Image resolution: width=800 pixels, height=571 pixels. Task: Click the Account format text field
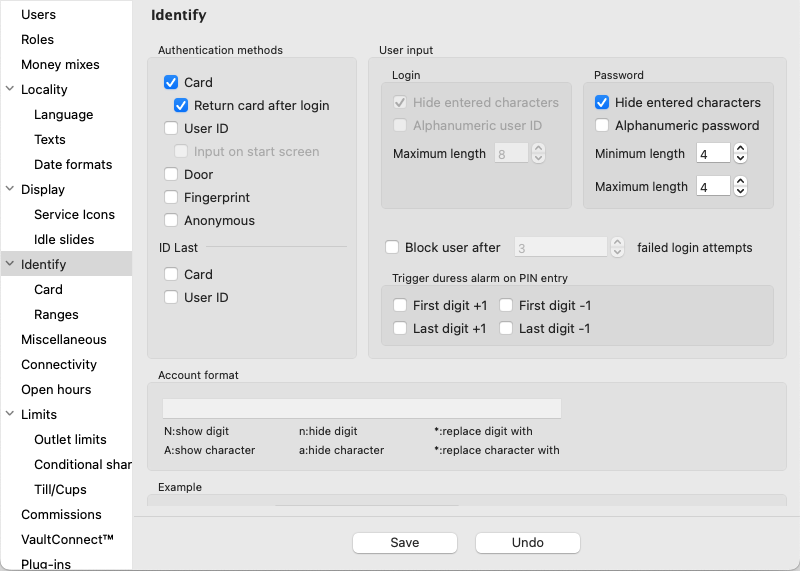click(361, 409)
